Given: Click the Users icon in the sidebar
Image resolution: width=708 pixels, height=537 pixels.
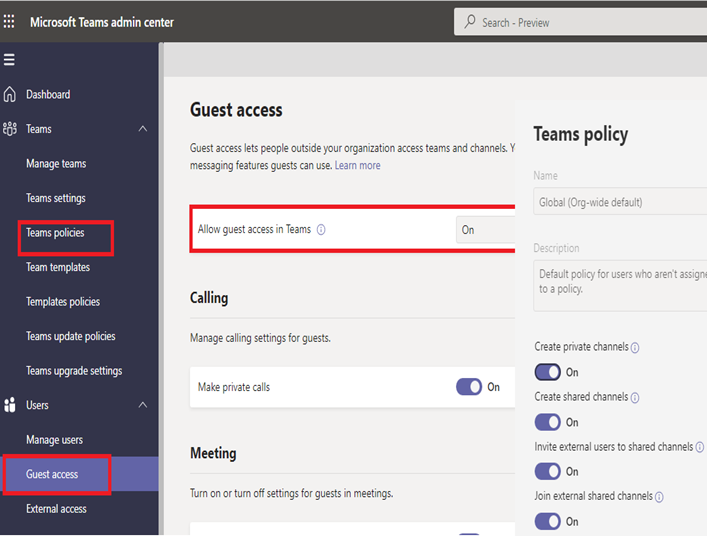Looking at the screenshot, I should (9, 405).
